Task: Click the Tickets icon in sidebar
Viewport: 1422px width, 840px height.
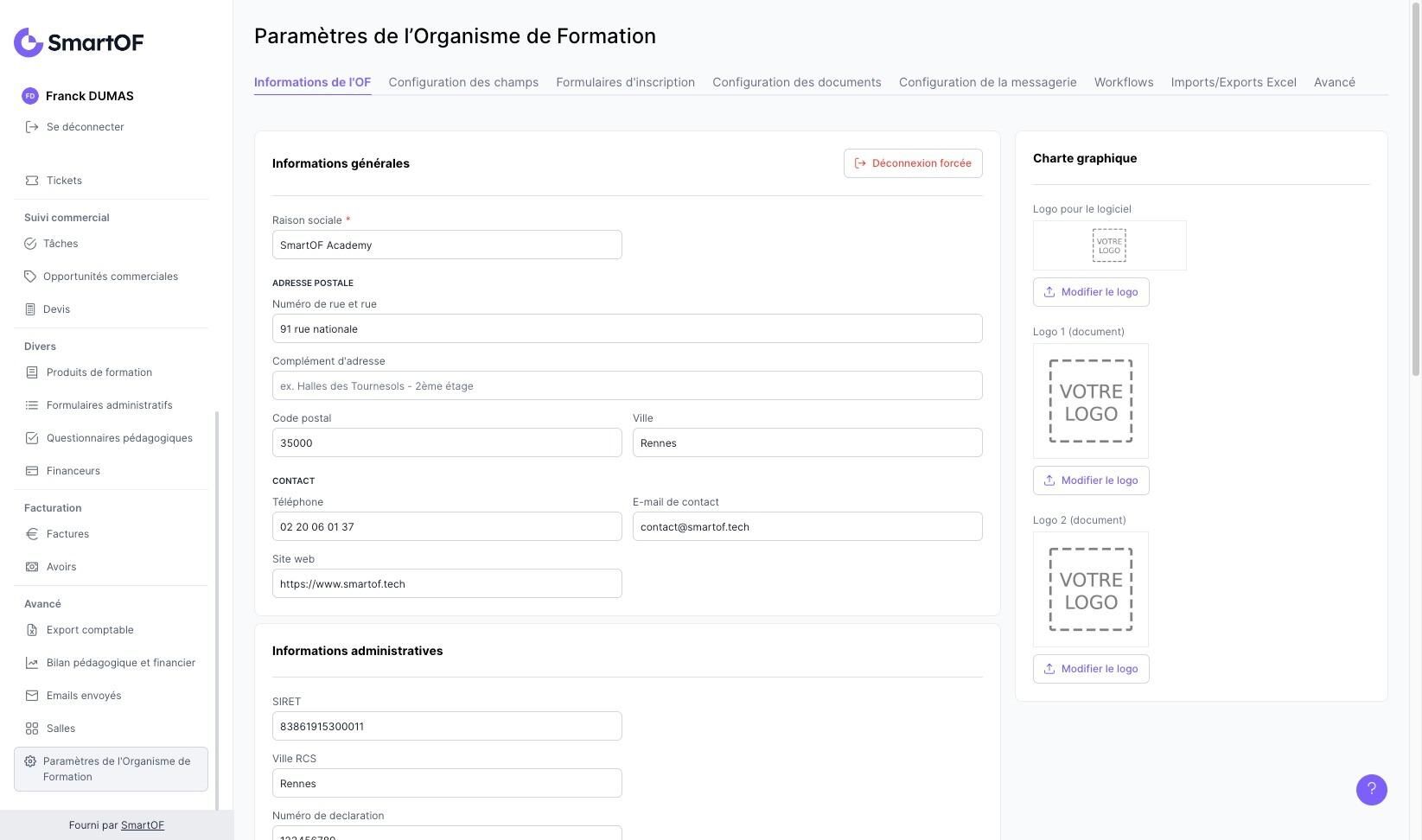Action: (32, 181)
